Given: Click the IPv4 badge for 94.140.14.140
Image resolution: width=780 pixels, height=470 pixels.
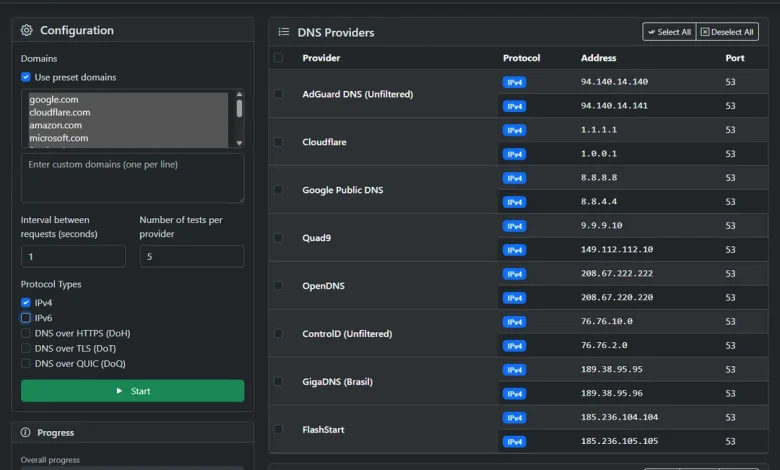Looking at the screenshot, I should pos(514,82).
